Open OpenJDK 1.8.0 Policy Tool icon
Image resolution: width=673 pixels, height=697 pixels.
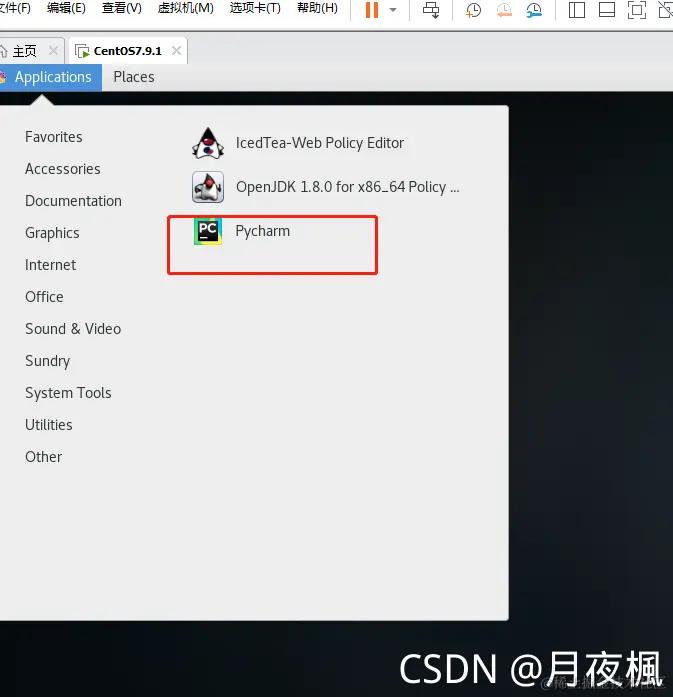208,187
